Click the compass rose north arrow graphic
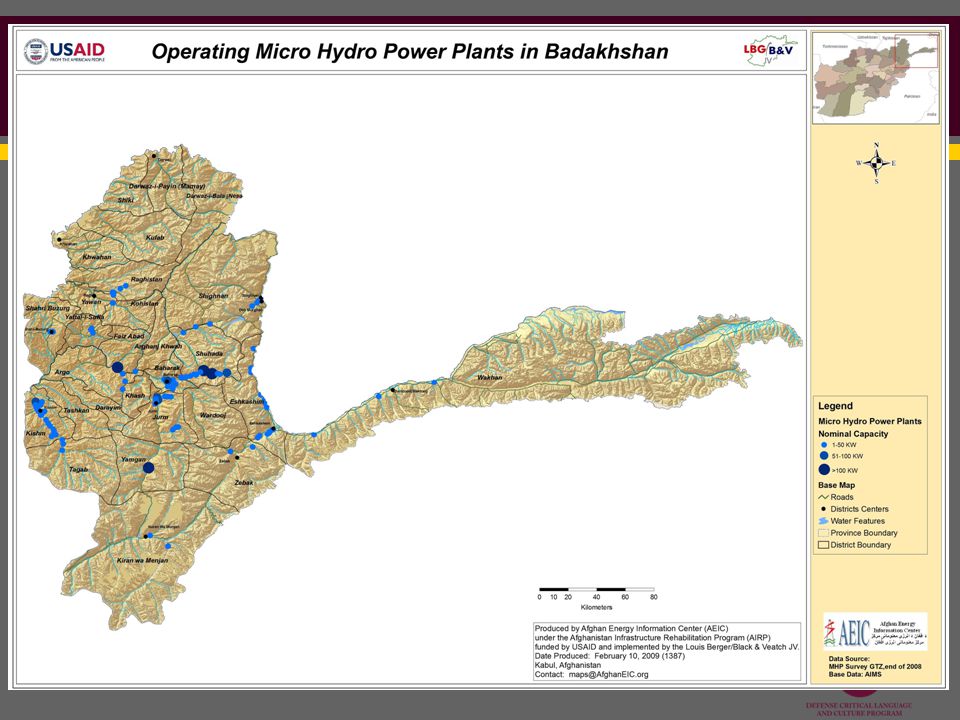This screenshot has width=960, height=720. click(x=876, y=163)
